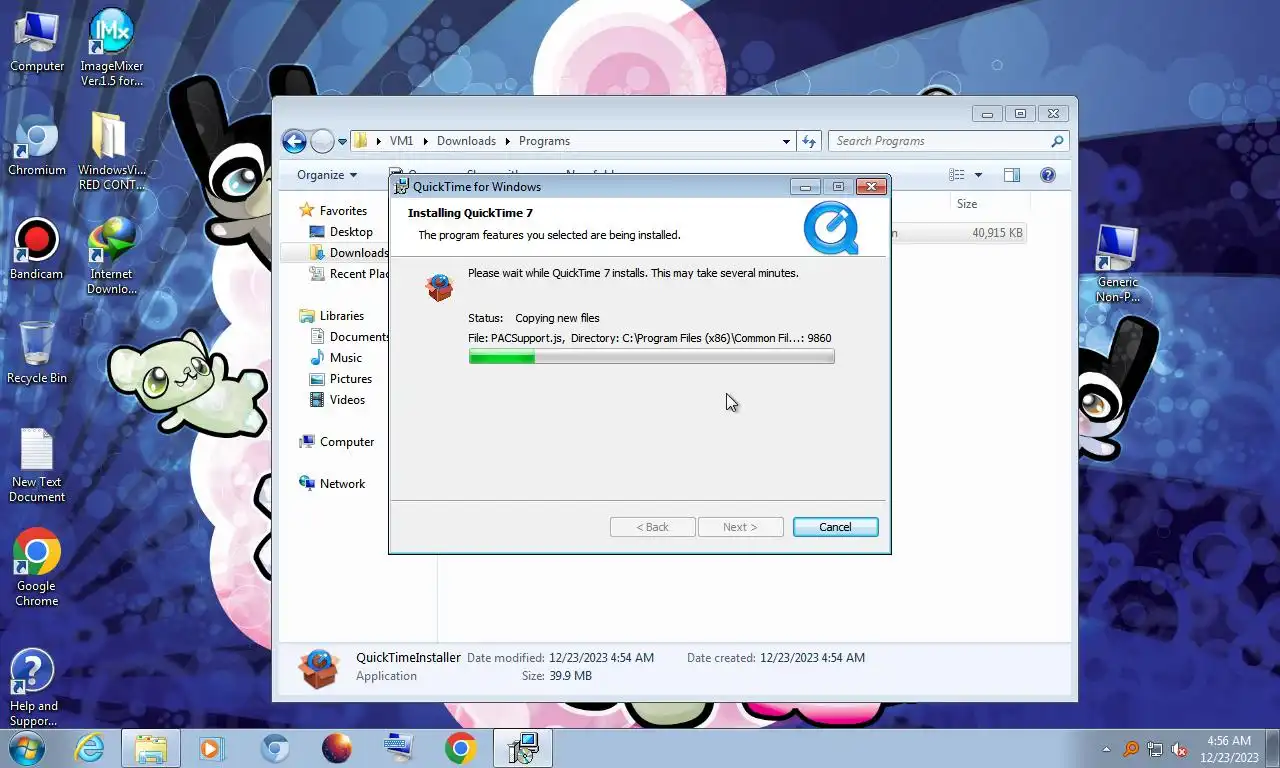Select the Help and Support shortcut
The height and width of the screenshot is (768, 1280).
click(x=34, y=688)
